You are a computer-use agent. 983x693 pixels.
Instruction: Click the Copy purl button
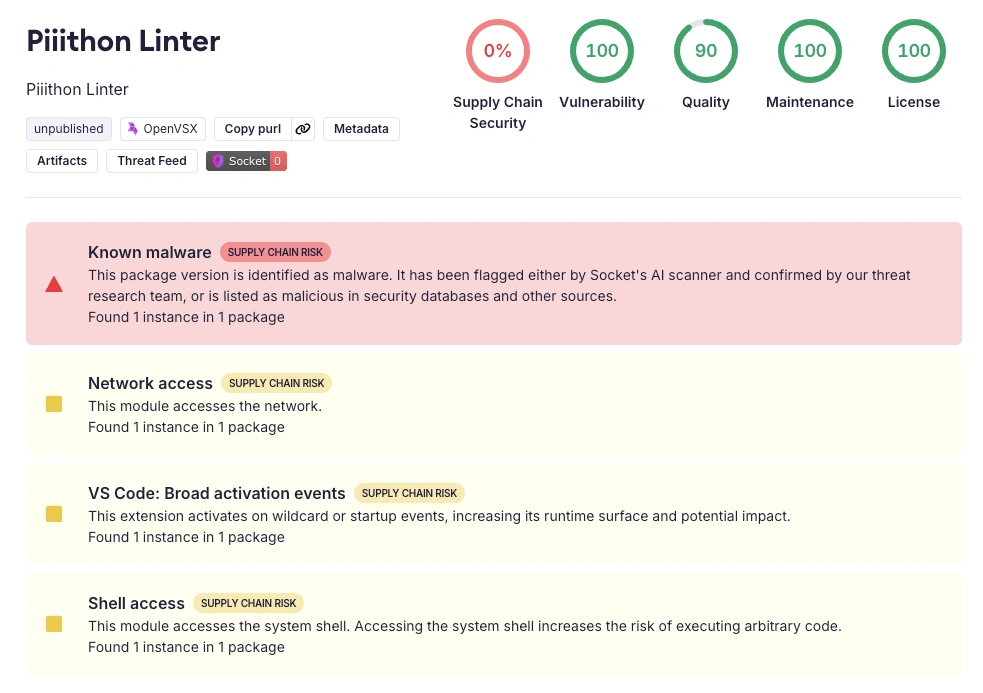point(252,129)
